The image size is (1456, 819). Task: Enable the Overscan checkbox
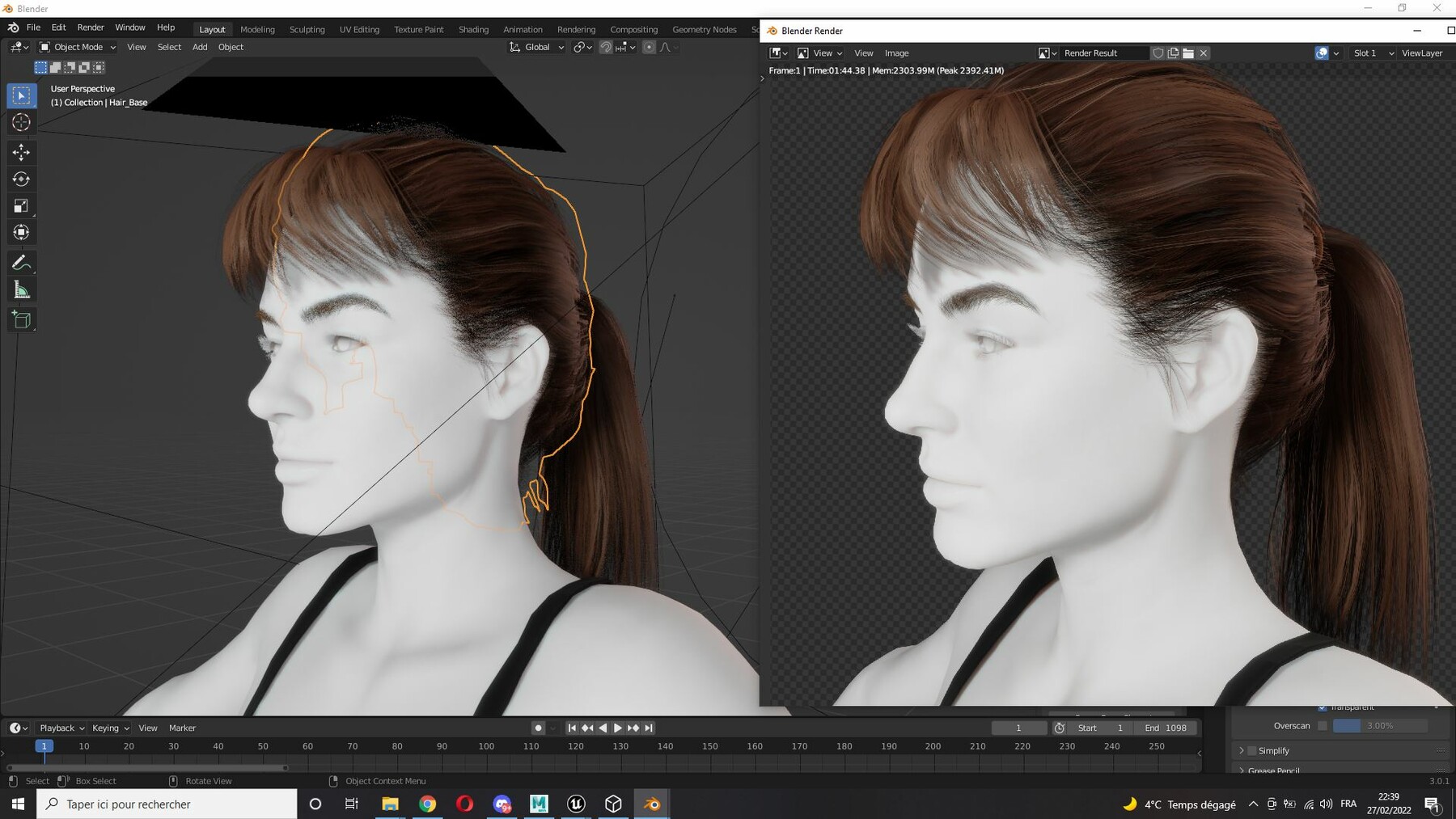tap(1323, 725)
